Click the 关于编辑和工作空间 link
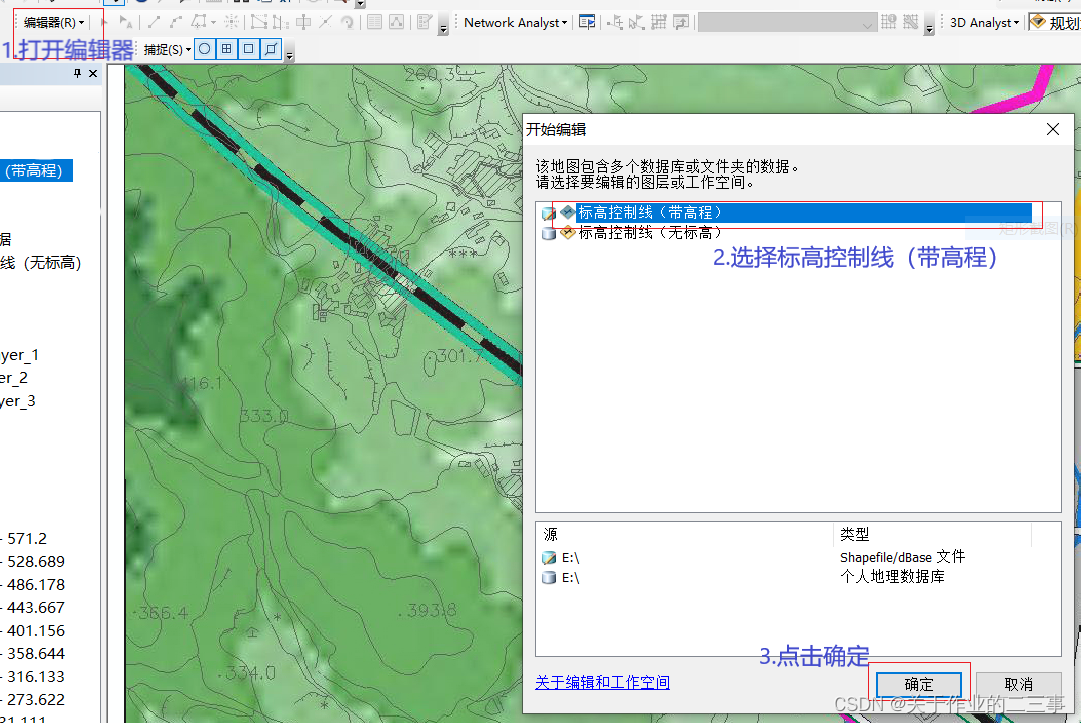Screen dimensions: 1081x723 pos(602,680)
